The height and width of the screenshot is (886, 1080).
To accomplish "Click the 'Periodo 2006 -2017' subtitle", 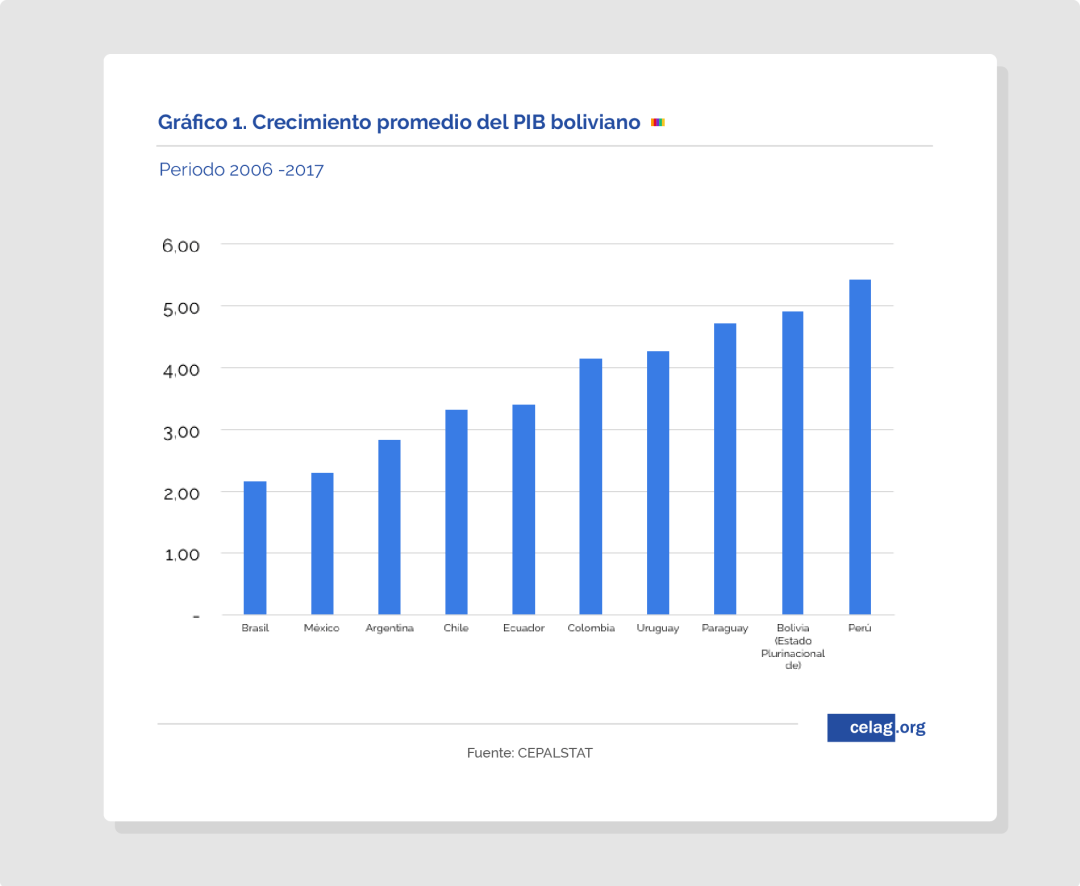I will (x=241, y=170).
